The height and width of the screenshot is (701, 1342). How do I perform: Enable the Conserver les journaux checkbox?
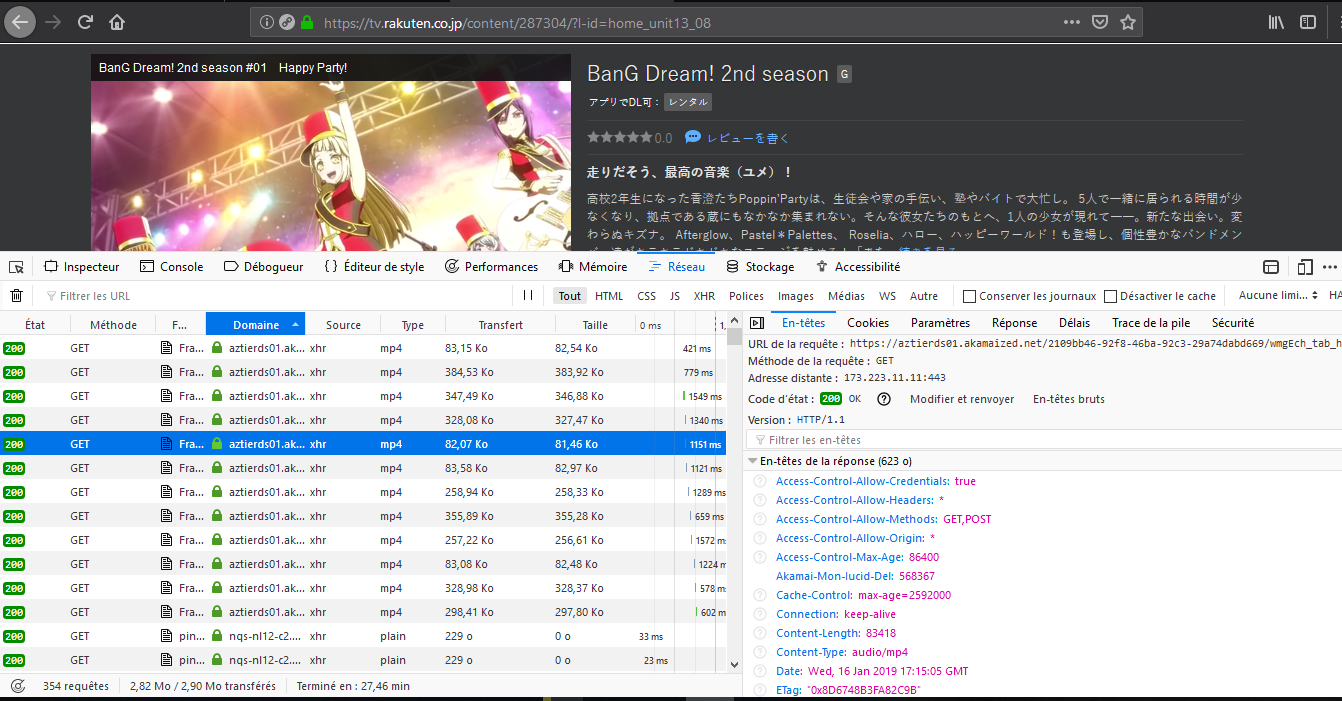coord(969,296)
